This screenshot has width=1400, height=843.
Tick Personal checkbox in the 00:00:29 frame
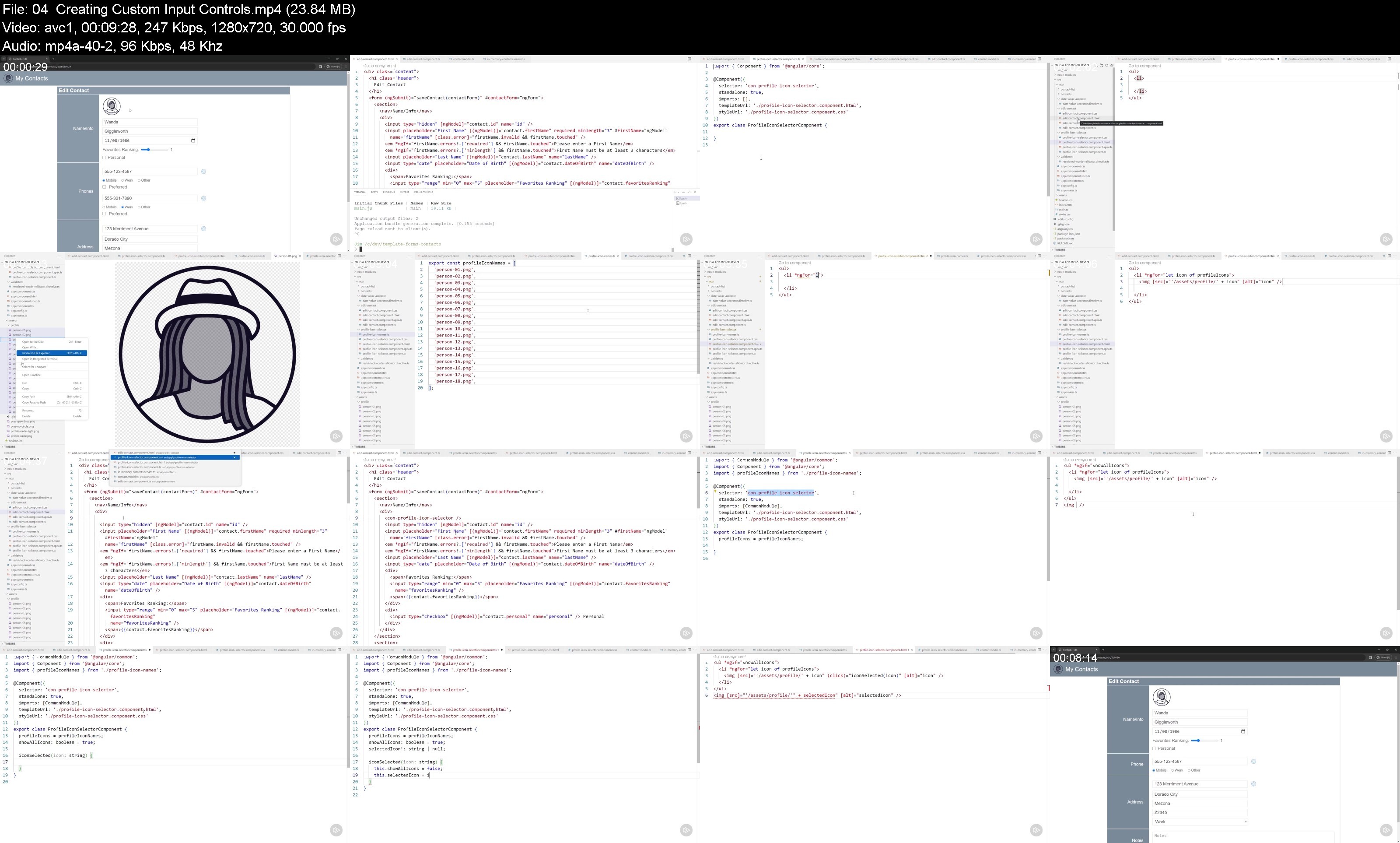click(x=105, y=158)
